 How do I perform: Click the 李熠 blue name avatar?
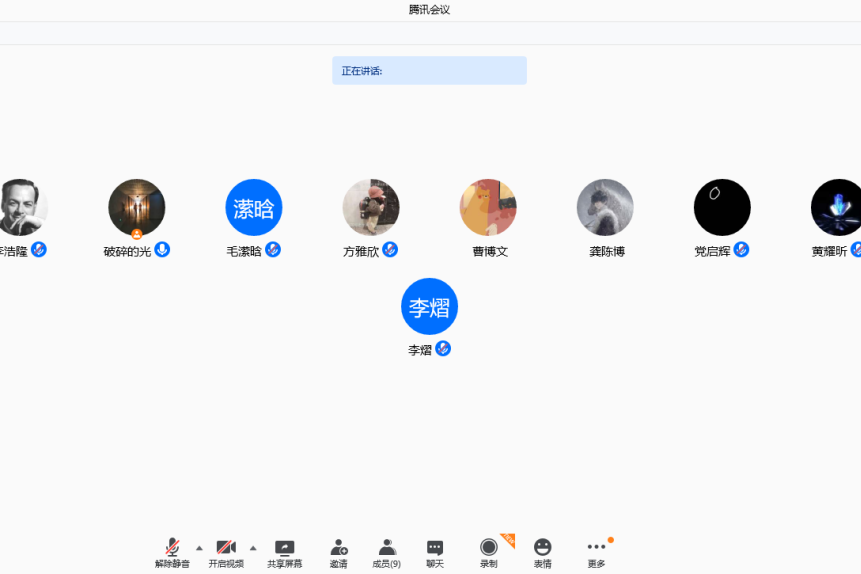[429, 306]
